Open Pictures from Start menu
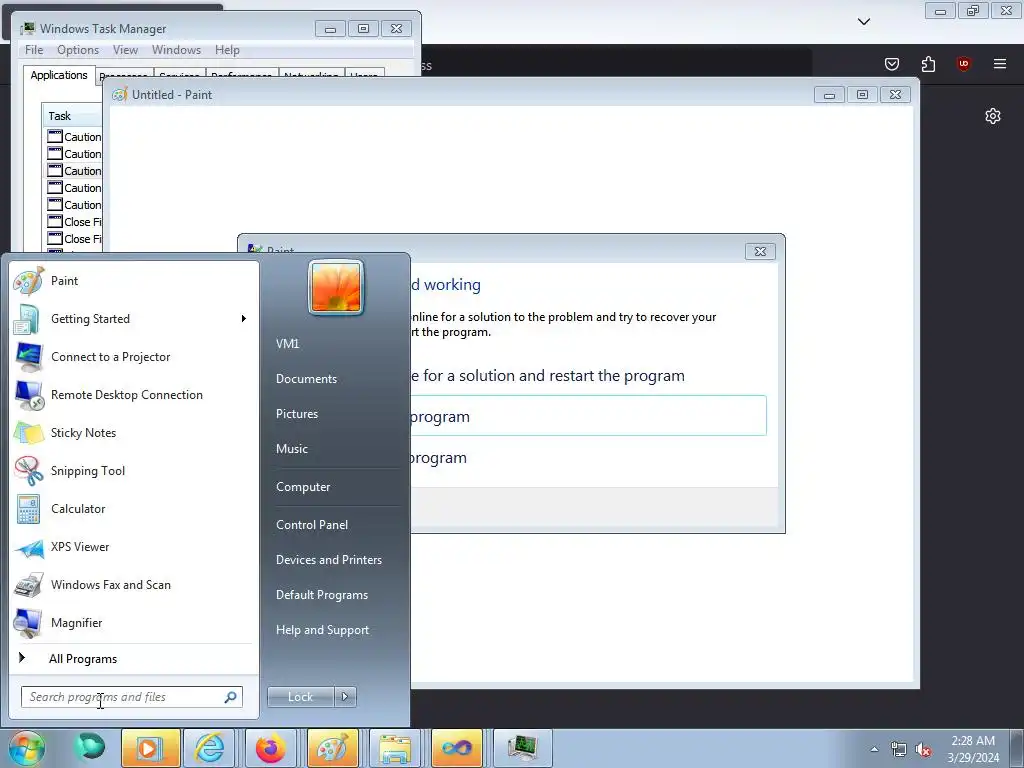The image size is (1024, 768). coord(297,414)
